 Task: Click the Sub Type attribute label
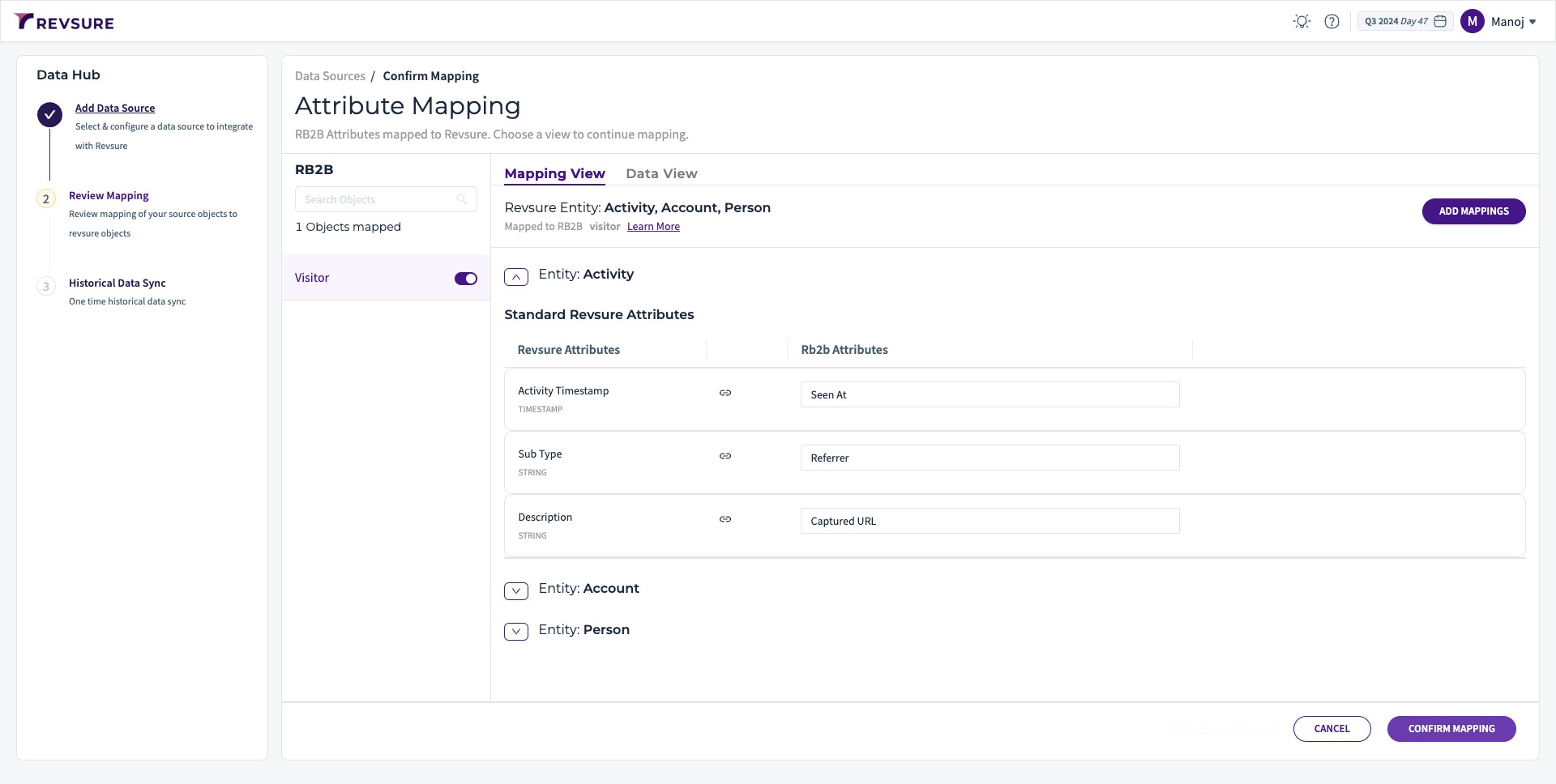[540, 454]
